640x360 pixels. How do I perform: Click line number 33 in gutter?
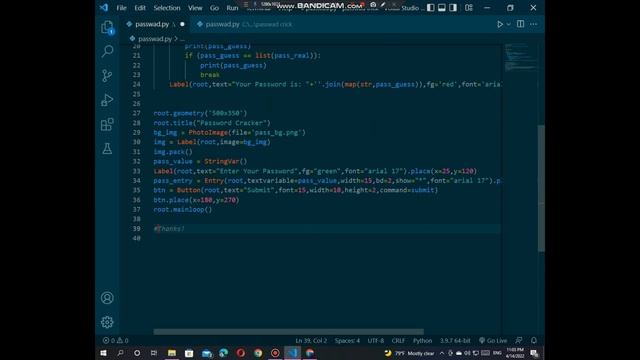point(136,171)
